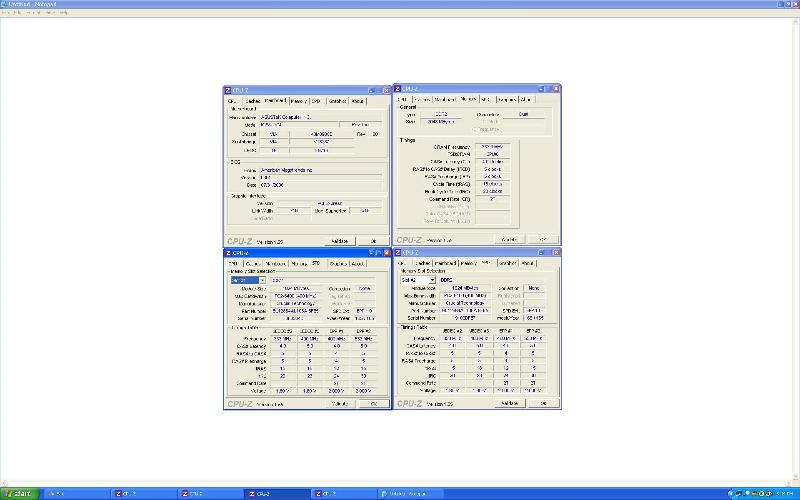Select the Part Number field in Slot #1 window

pyautogui.click(x=295, y=311)
